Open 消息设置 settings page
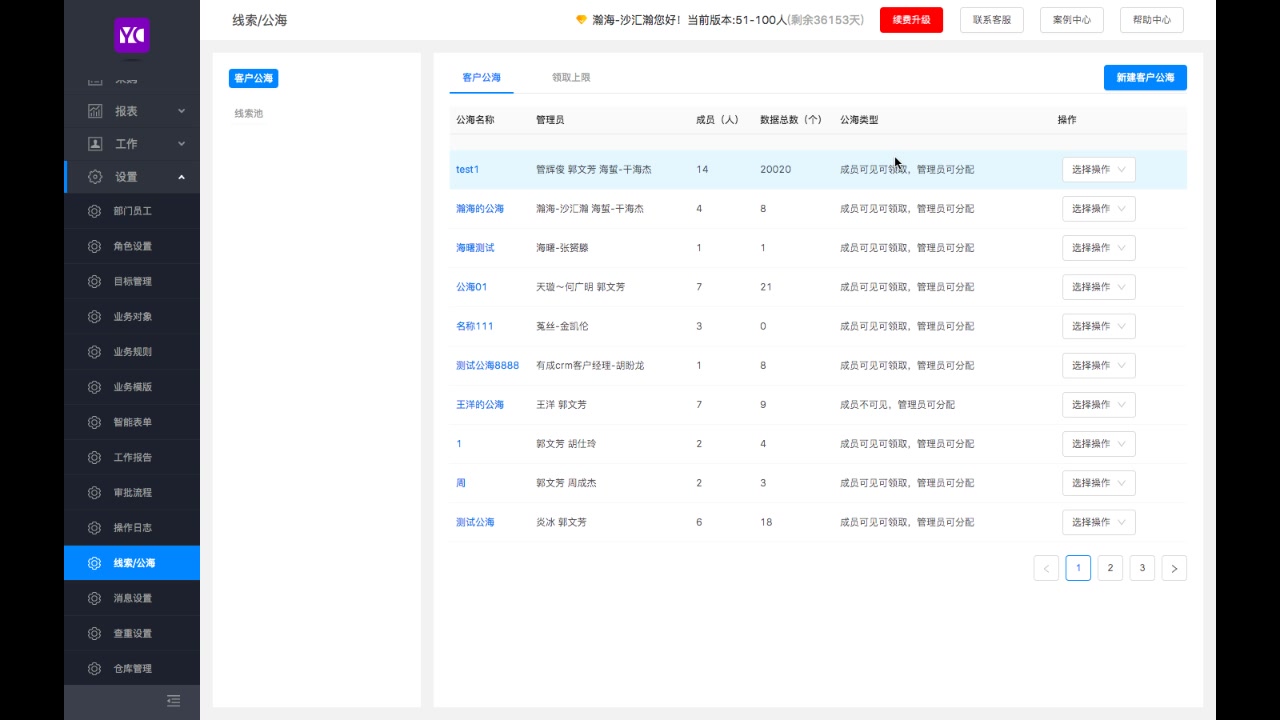The height and width of the screenshot is (720, 1280). click(132, 598)
